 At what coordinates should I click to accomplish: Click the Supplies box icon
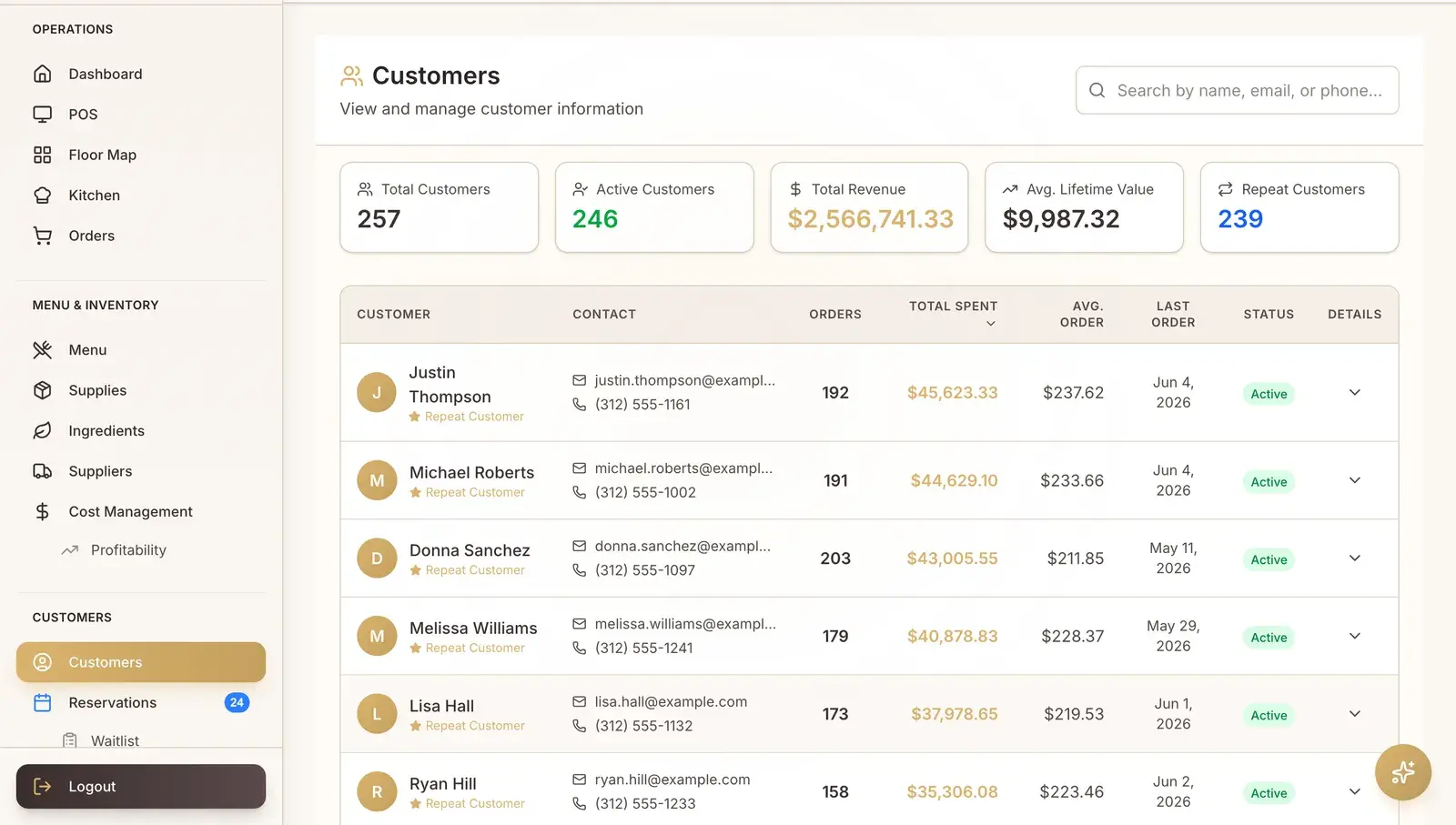pyautogui.click(x=42, y=390)
